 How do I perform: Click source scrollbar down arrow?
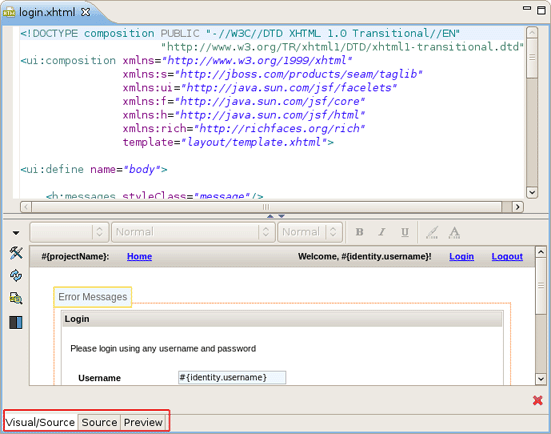[x=532, y=192]
